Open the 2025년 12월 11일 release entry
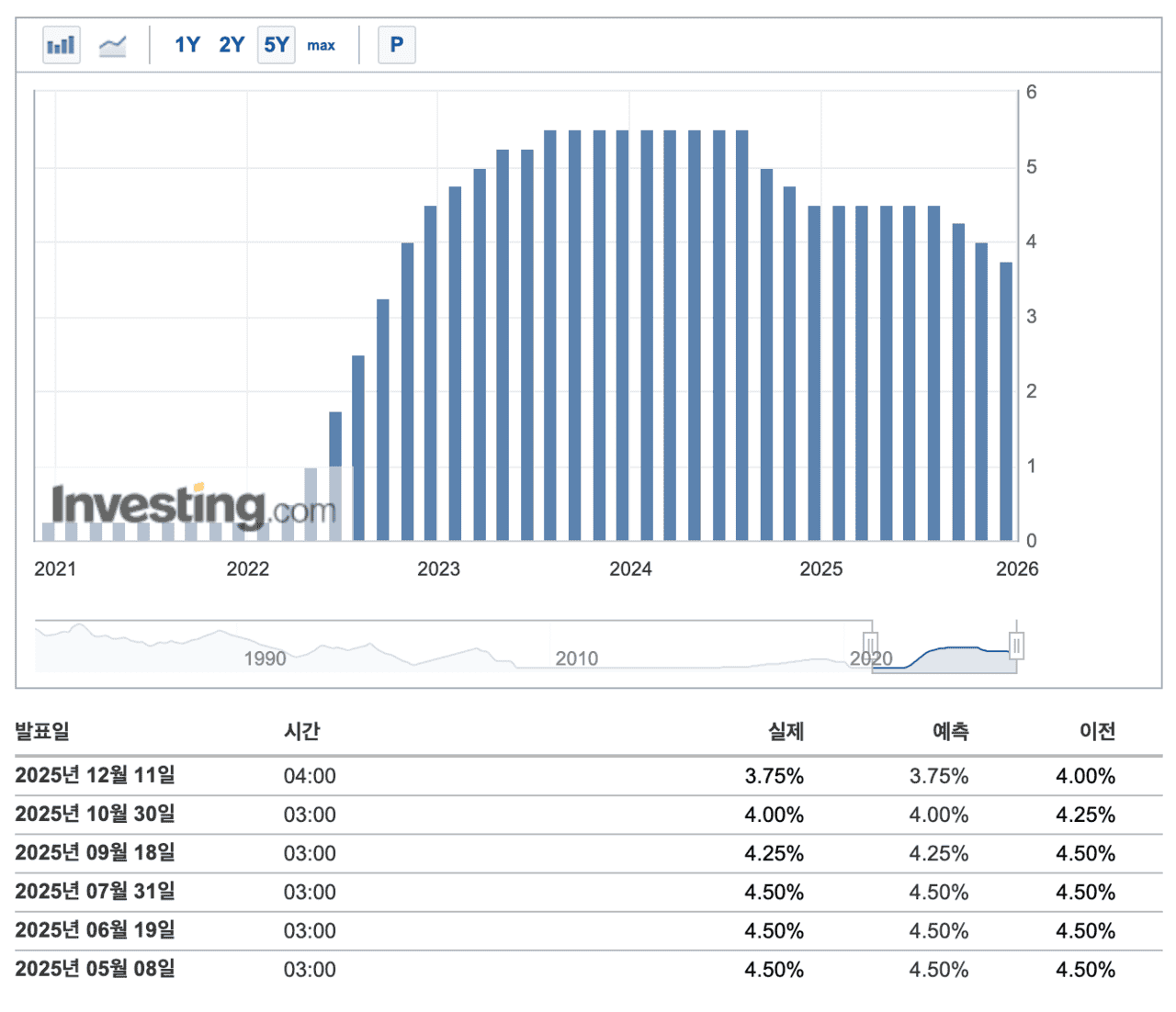The image size is (1176, 1012). pyautogui.click(x=96, y=775)
